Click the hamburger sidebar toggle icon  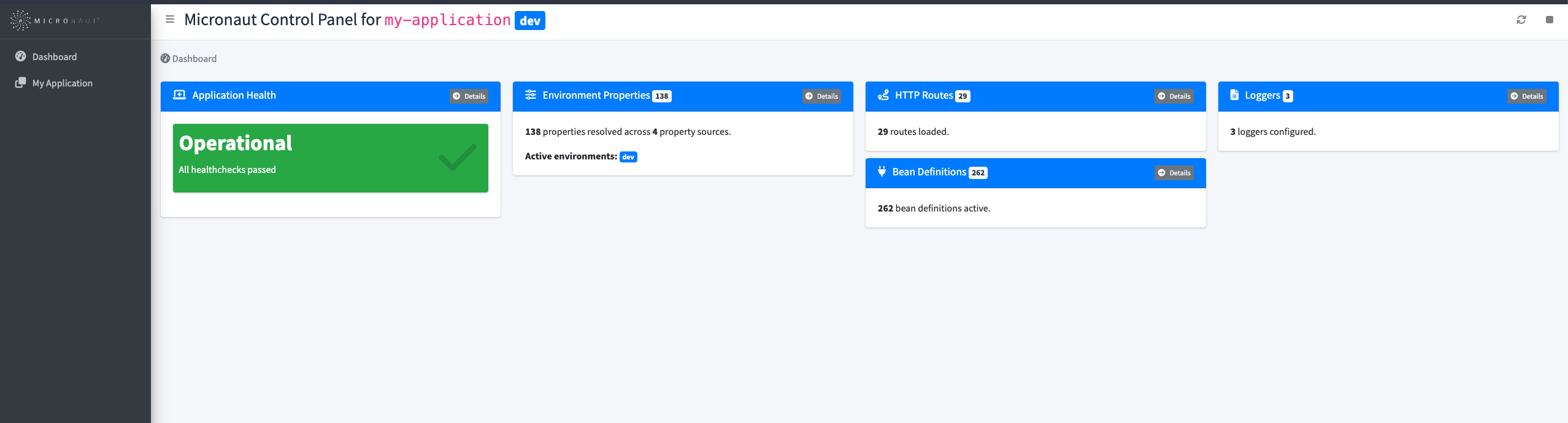click(x=170, y=20)
